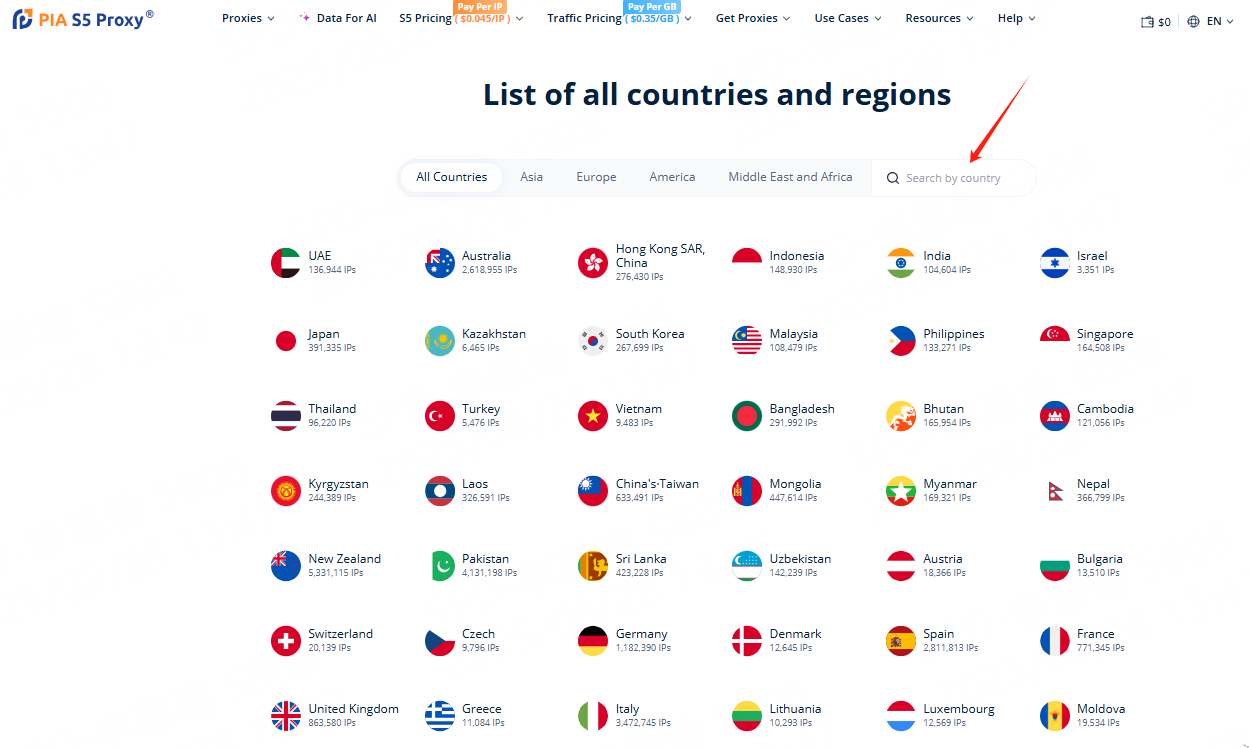This screenshot has width=1249, height=748.
Task: Select the Switzerland flag icon
Action: pos(286,641)
